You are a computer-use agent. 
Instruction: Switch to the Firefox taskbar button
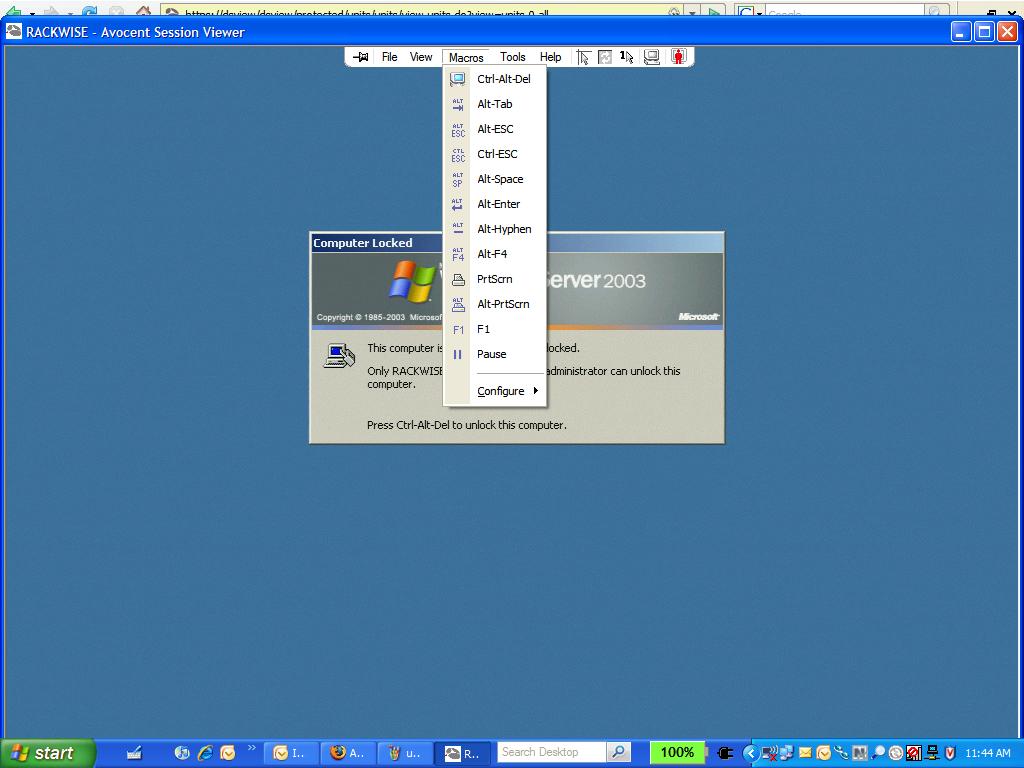click(x=348, y=753)
